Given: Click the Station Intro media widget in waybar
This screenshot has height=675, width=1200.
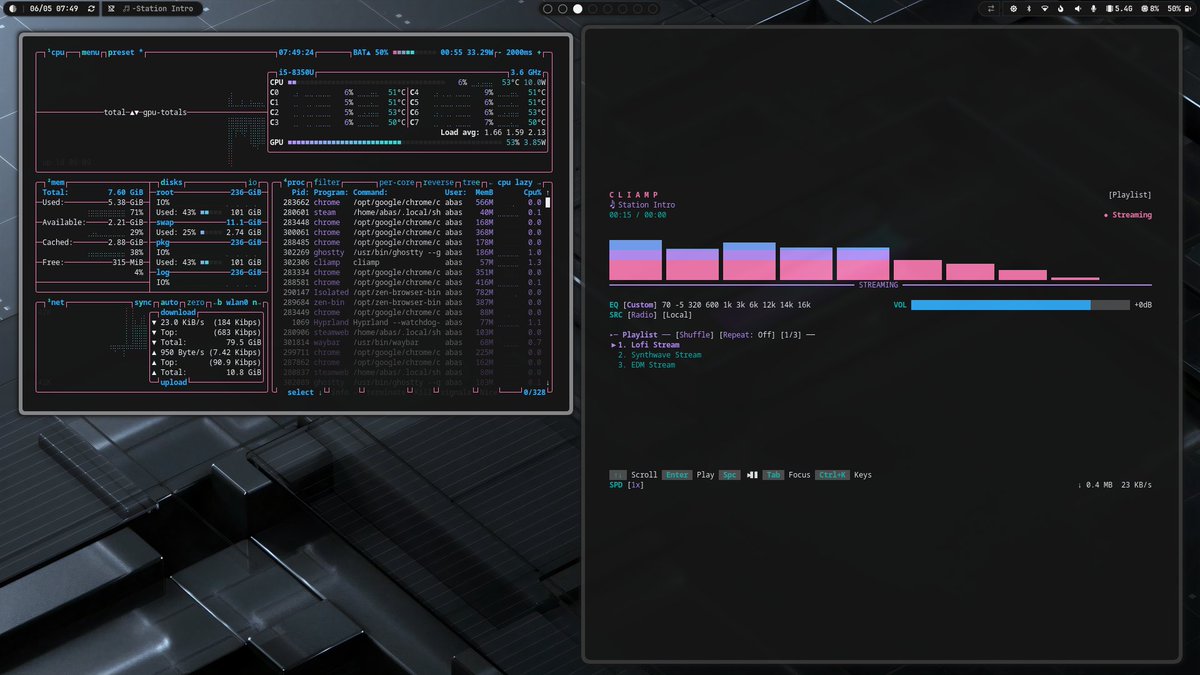Looking at the screenshot, I should [156, 8].
